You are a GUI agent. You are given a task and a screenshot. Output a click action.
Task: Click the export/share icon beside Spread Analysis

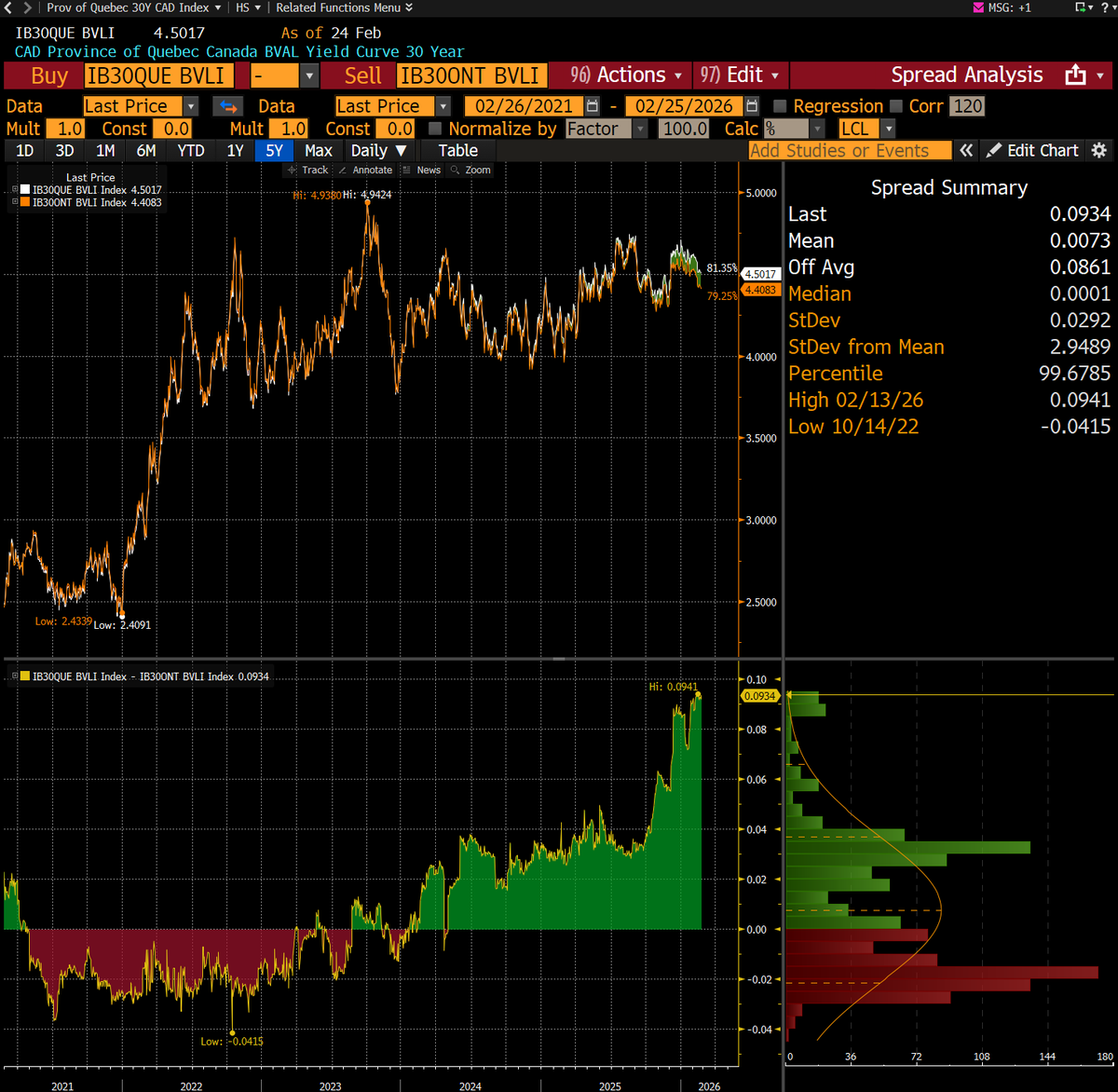pos(1076,75)
